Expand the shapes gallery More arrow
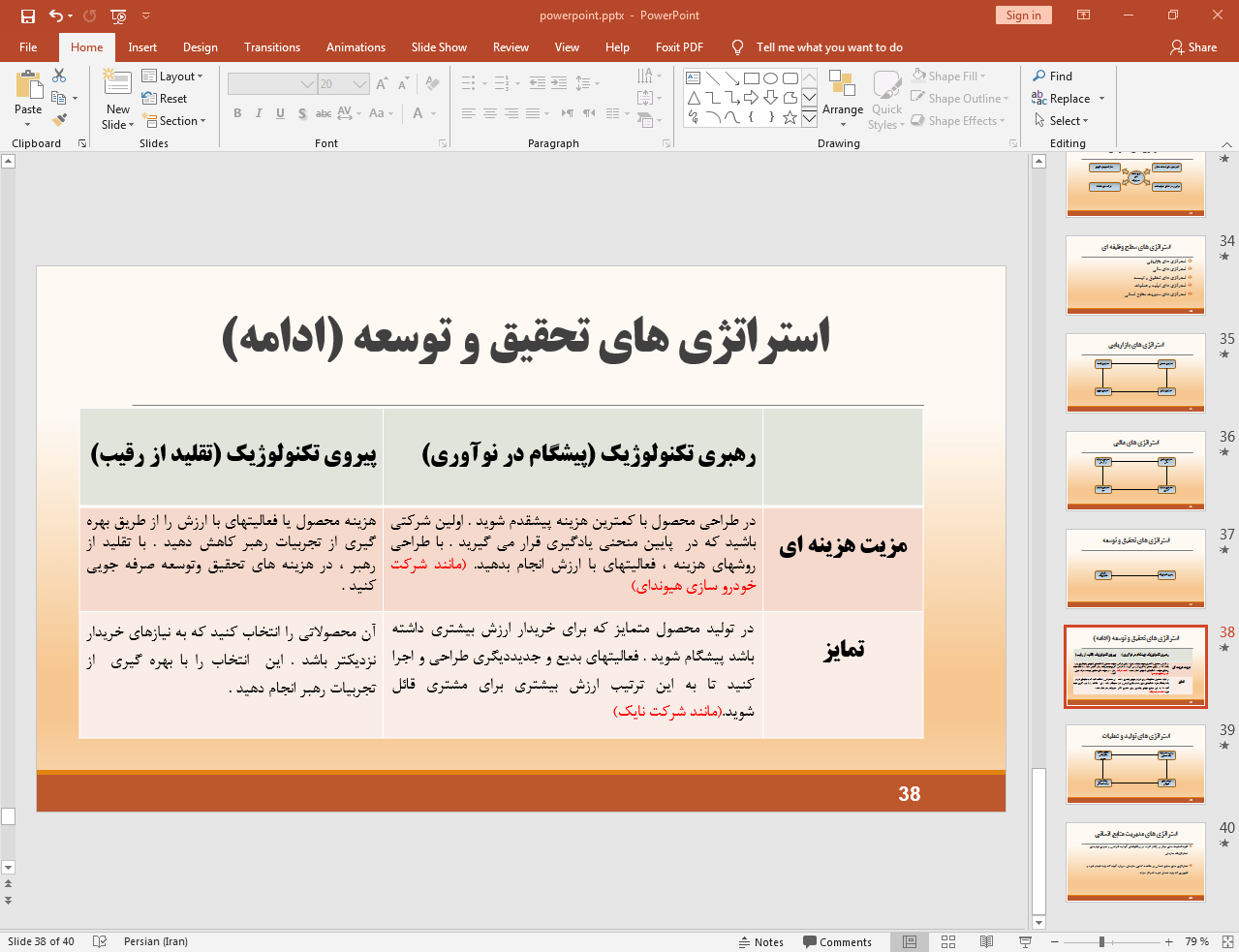 click(x=809, y=118)
